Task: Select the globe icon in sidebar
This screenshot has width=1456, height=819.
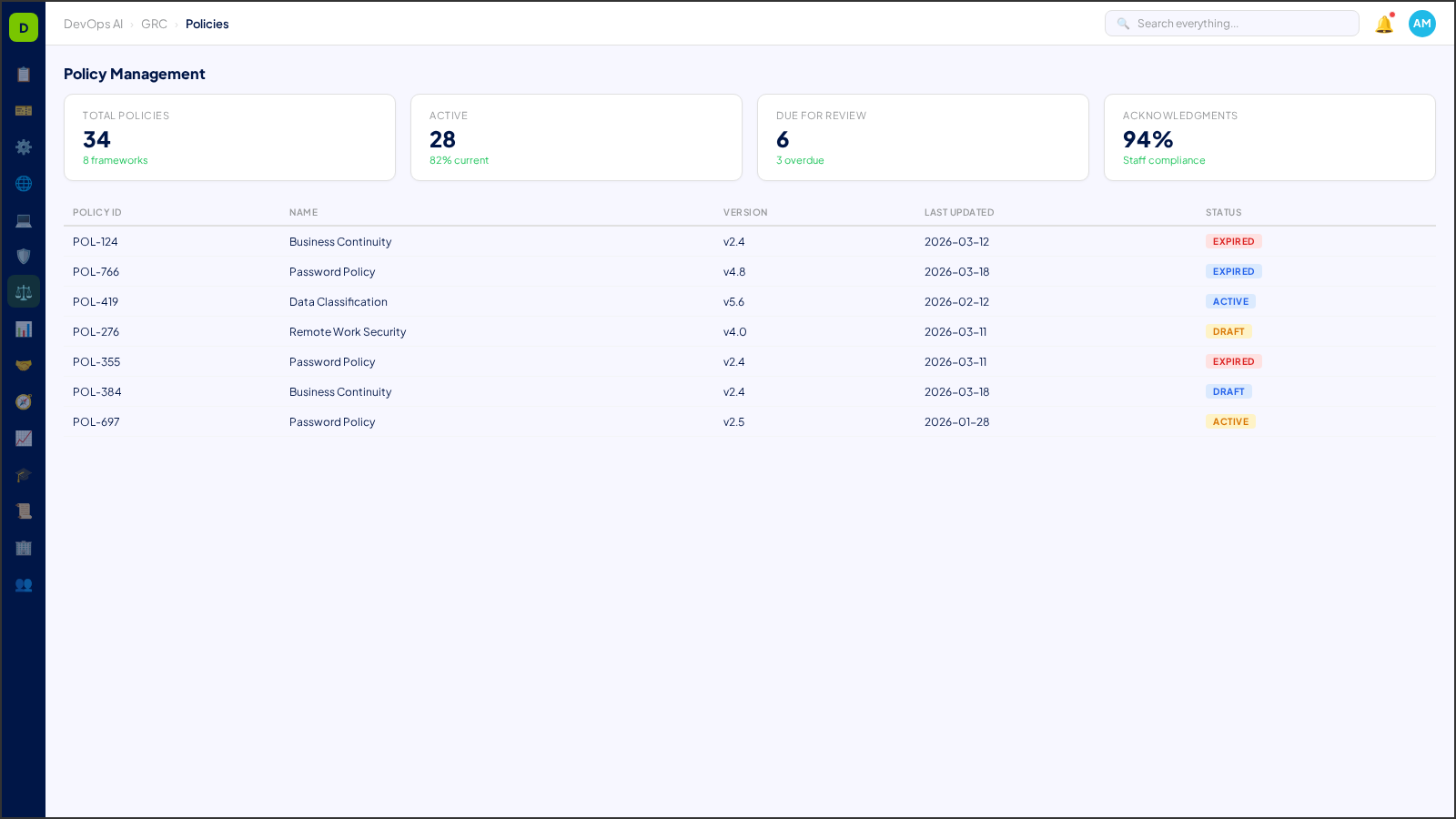Action: coord(24,183)
